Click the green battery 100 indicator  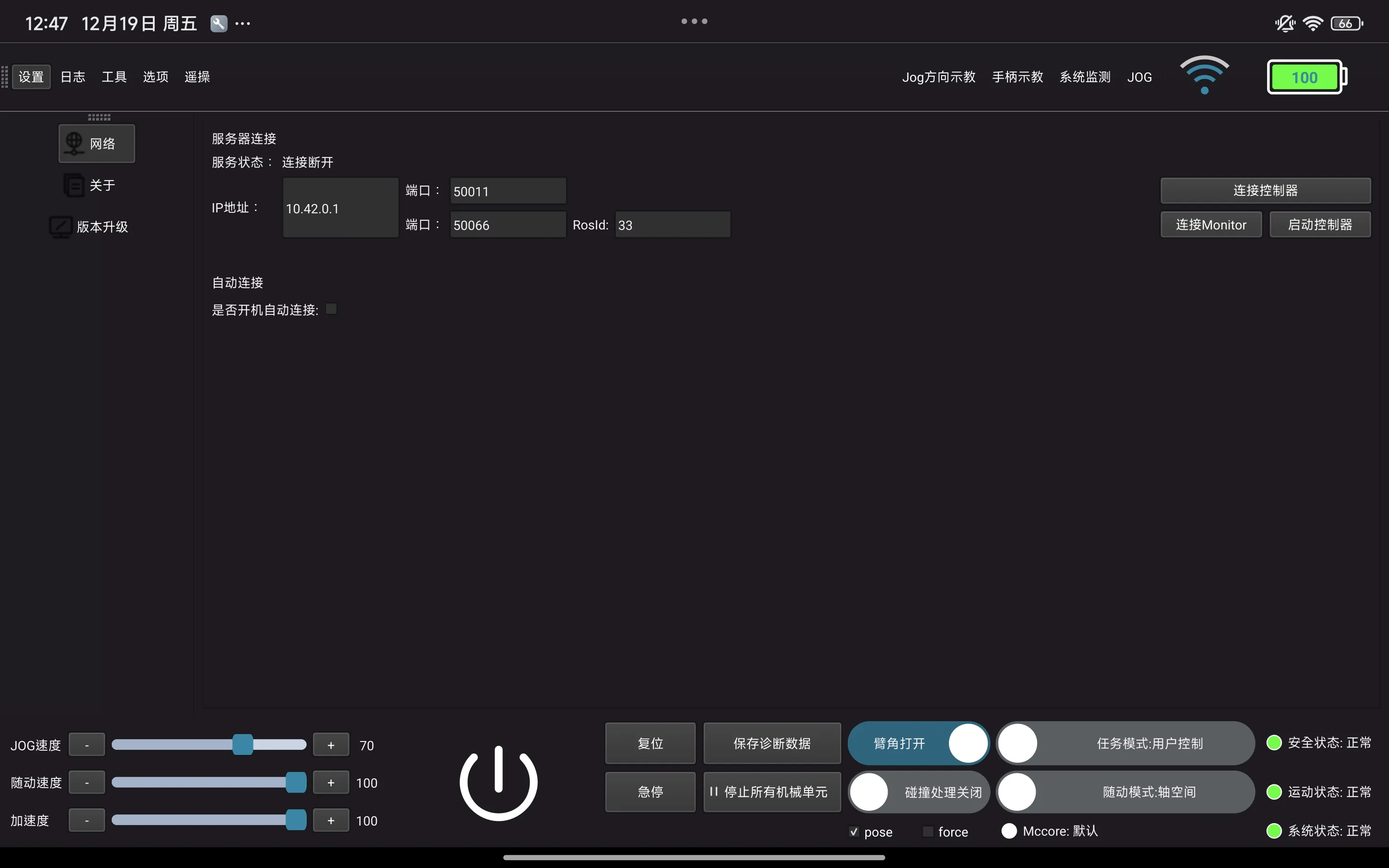pos(1306,77)
